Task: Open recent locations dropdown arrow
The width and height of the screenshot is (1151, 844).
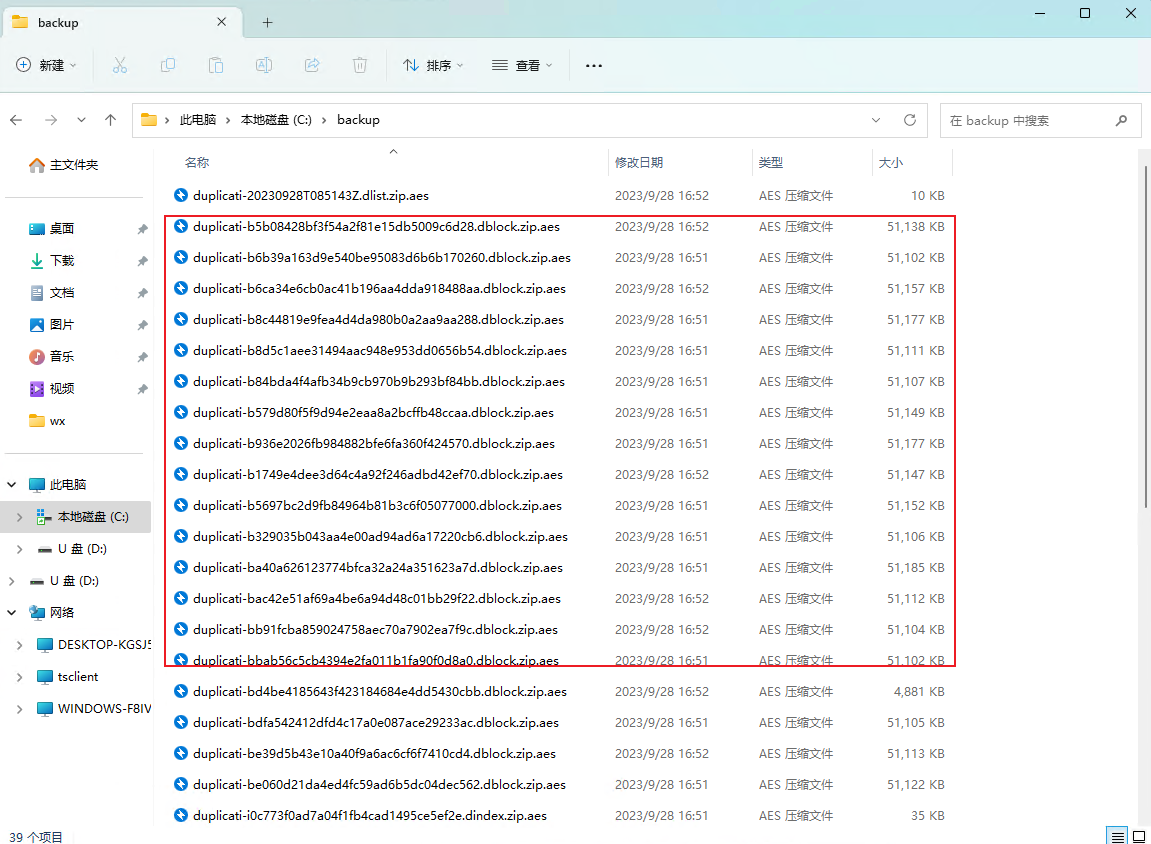Action: (81, 120)
